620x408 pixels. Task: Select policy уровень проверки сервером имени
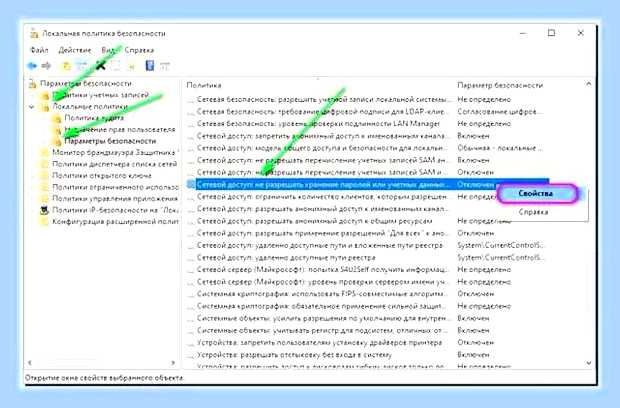pyautogui.click(x=322, y=282)
